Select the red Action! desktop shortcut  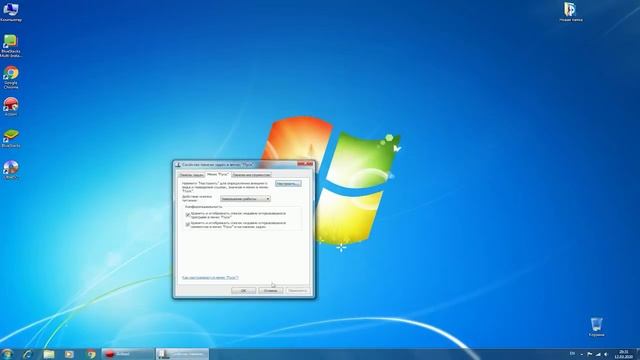coord(11,107)
